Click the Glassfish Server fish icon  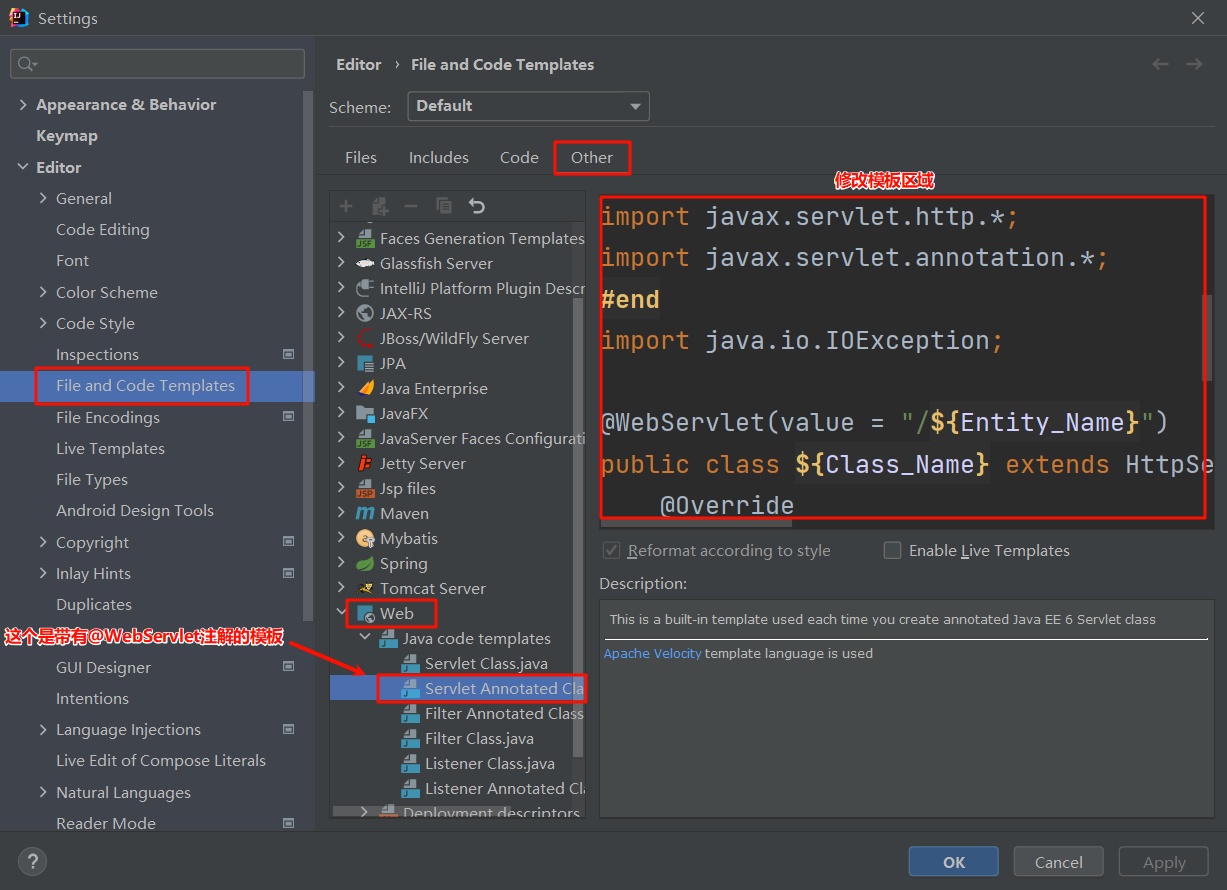(365, 263)
